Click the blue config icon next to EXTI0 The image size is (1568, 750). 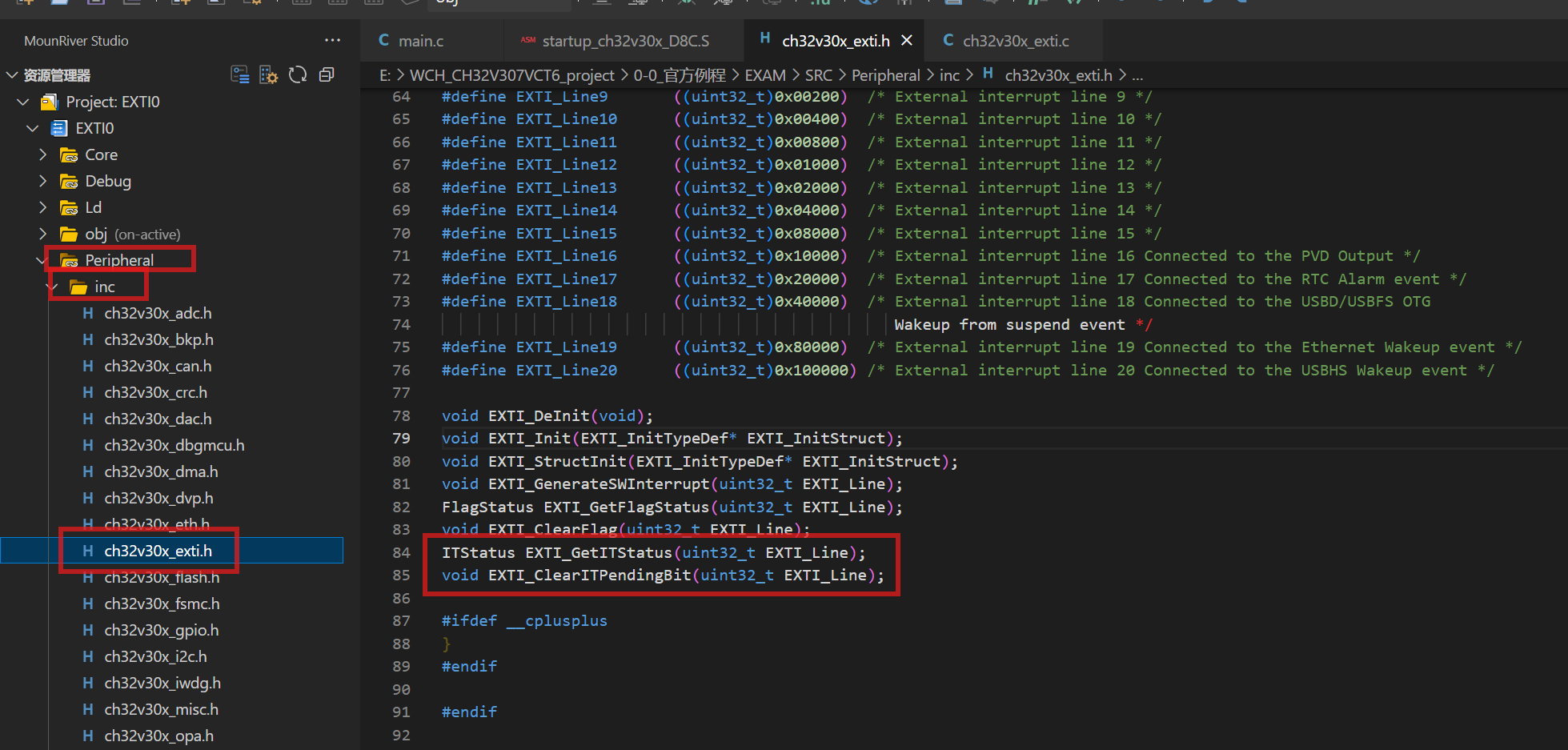[x=59, y=128]
